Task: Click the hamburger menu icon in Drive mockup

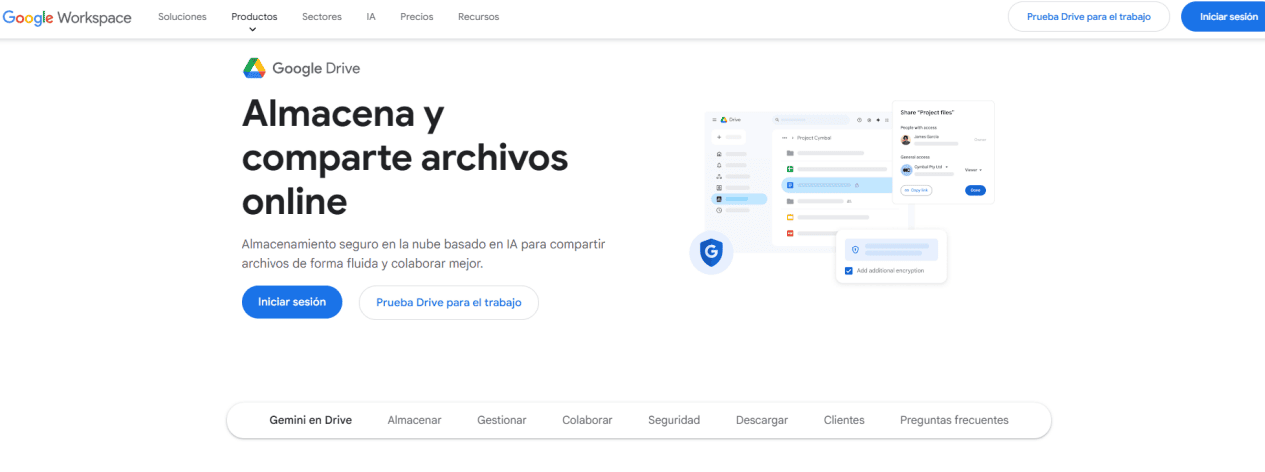Action: tap(714, 120)
